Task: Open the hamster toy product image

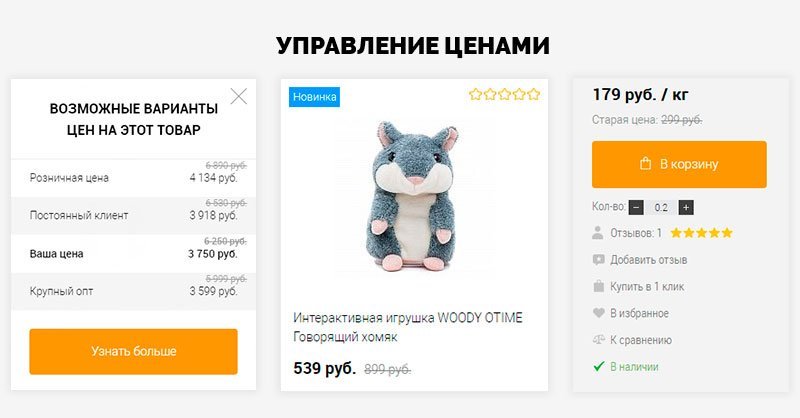Action: point(414,196)
